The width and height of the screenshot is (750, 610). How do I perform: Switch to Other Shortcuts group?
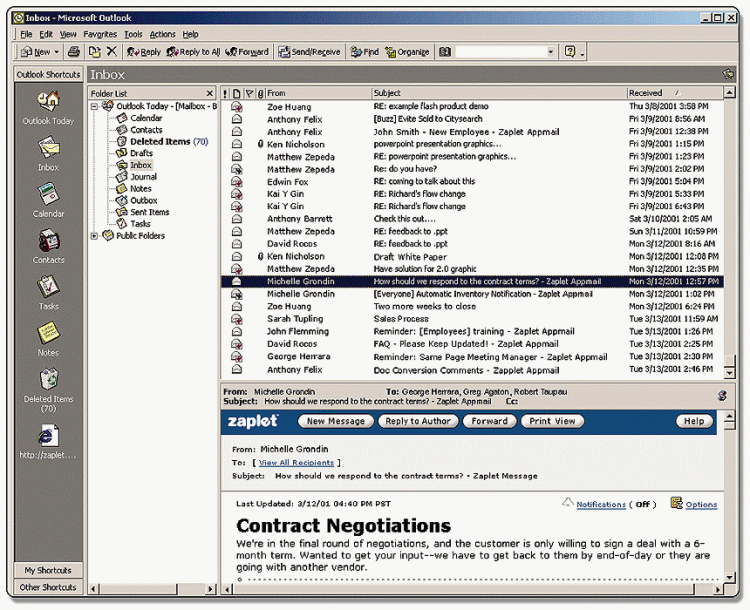48,587
